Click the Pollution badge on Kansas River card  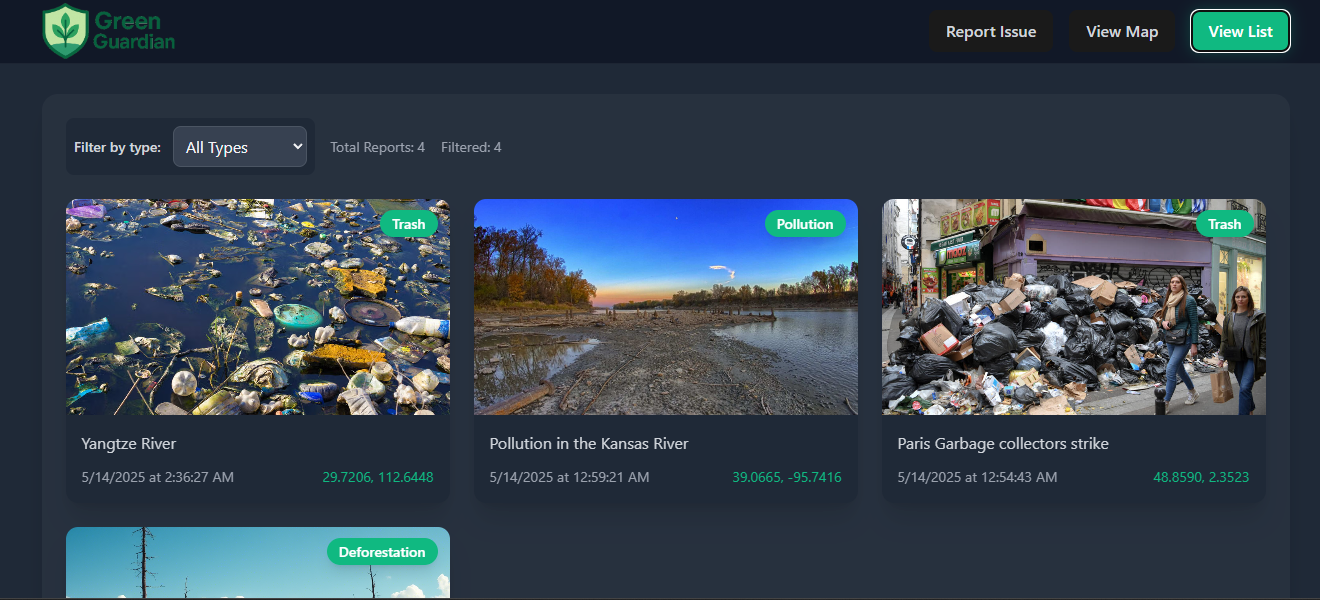tap(805, 224)
